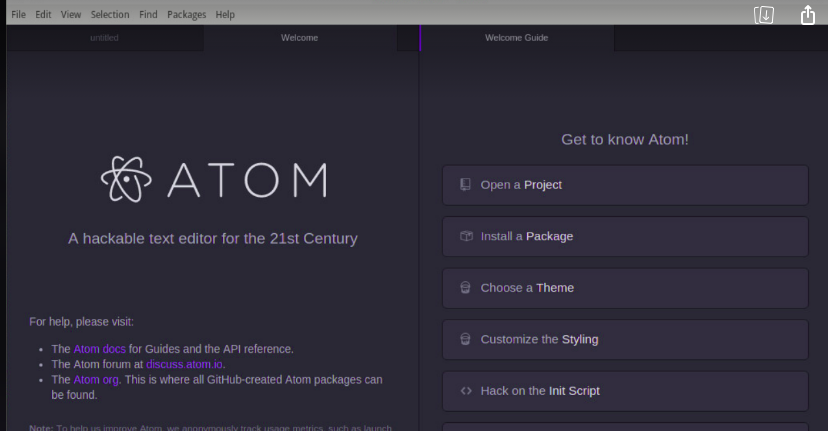Image resolution: width=828 pixels, height=431 pixels.
Task: Open the Selection menu
Action: click(110, 14)
